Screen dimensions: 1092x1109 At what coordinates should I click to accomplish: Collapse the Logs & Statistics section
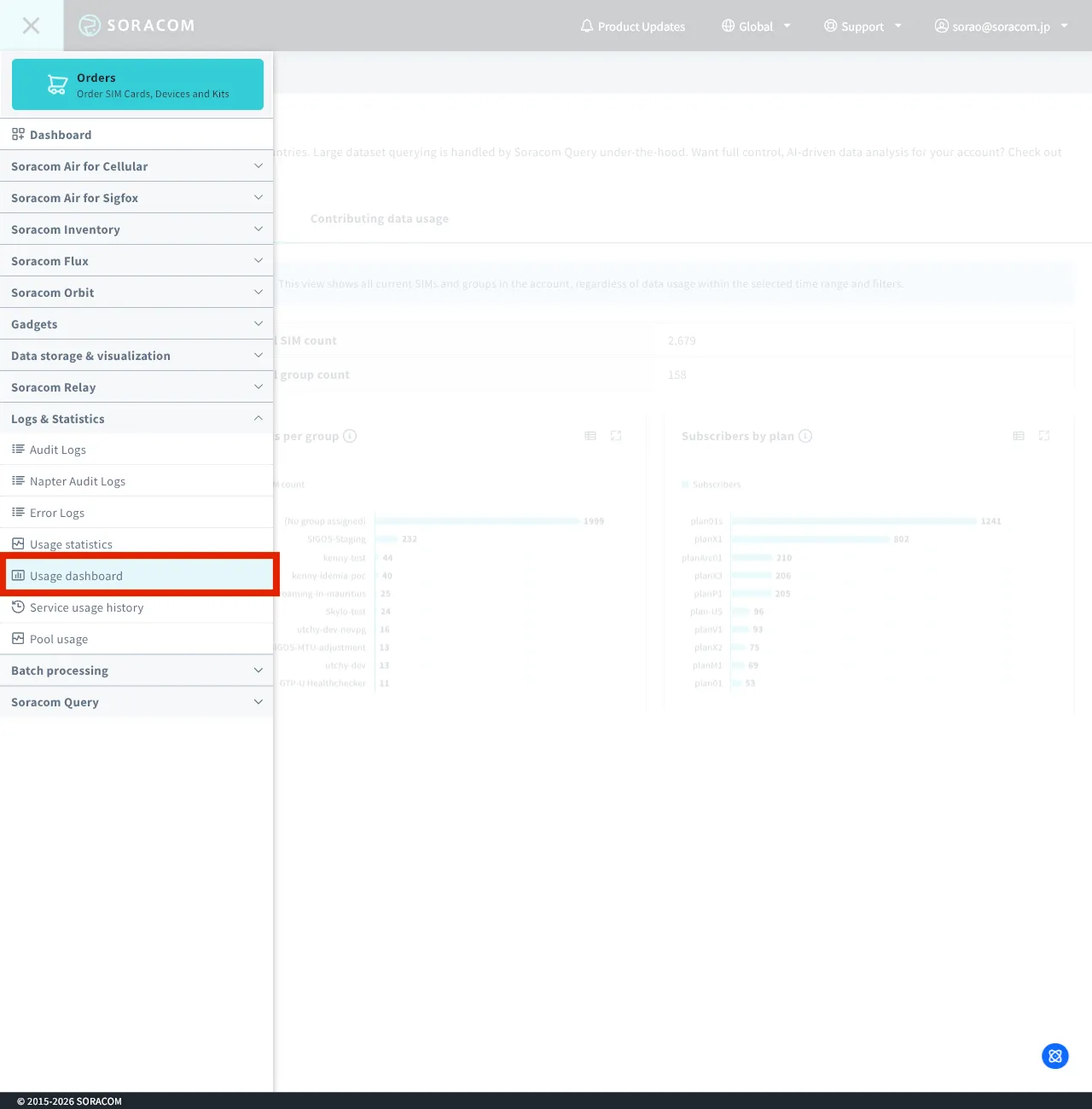click(x=136, y=419)
